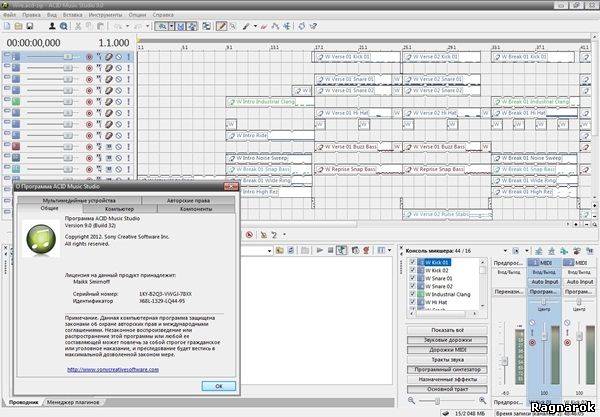Image resolution: width=600 pixels, height=417 pixels.
Task: Click the Explorer refresh icon
Action: (291, 250)
